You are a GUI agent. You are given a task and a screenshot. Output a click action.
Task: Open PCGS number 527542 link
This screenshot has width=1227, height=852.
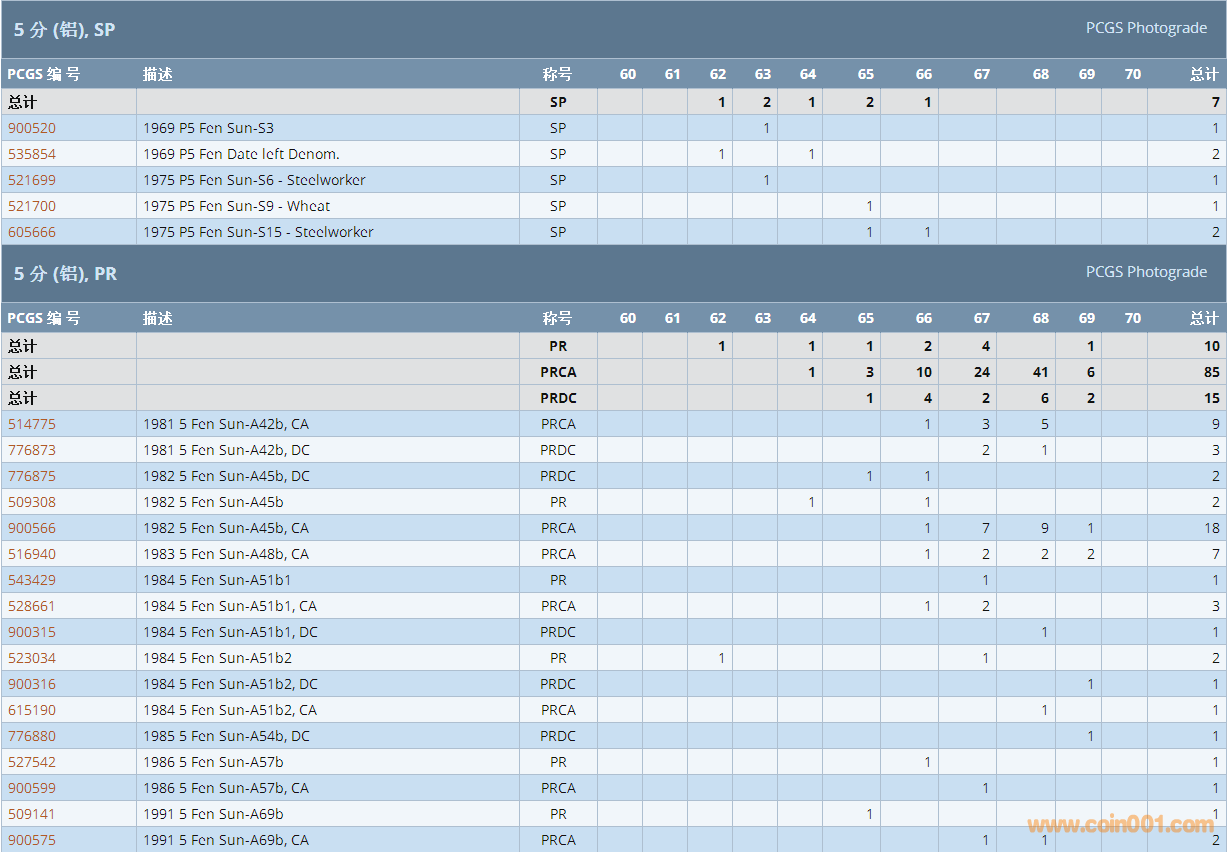32,762
